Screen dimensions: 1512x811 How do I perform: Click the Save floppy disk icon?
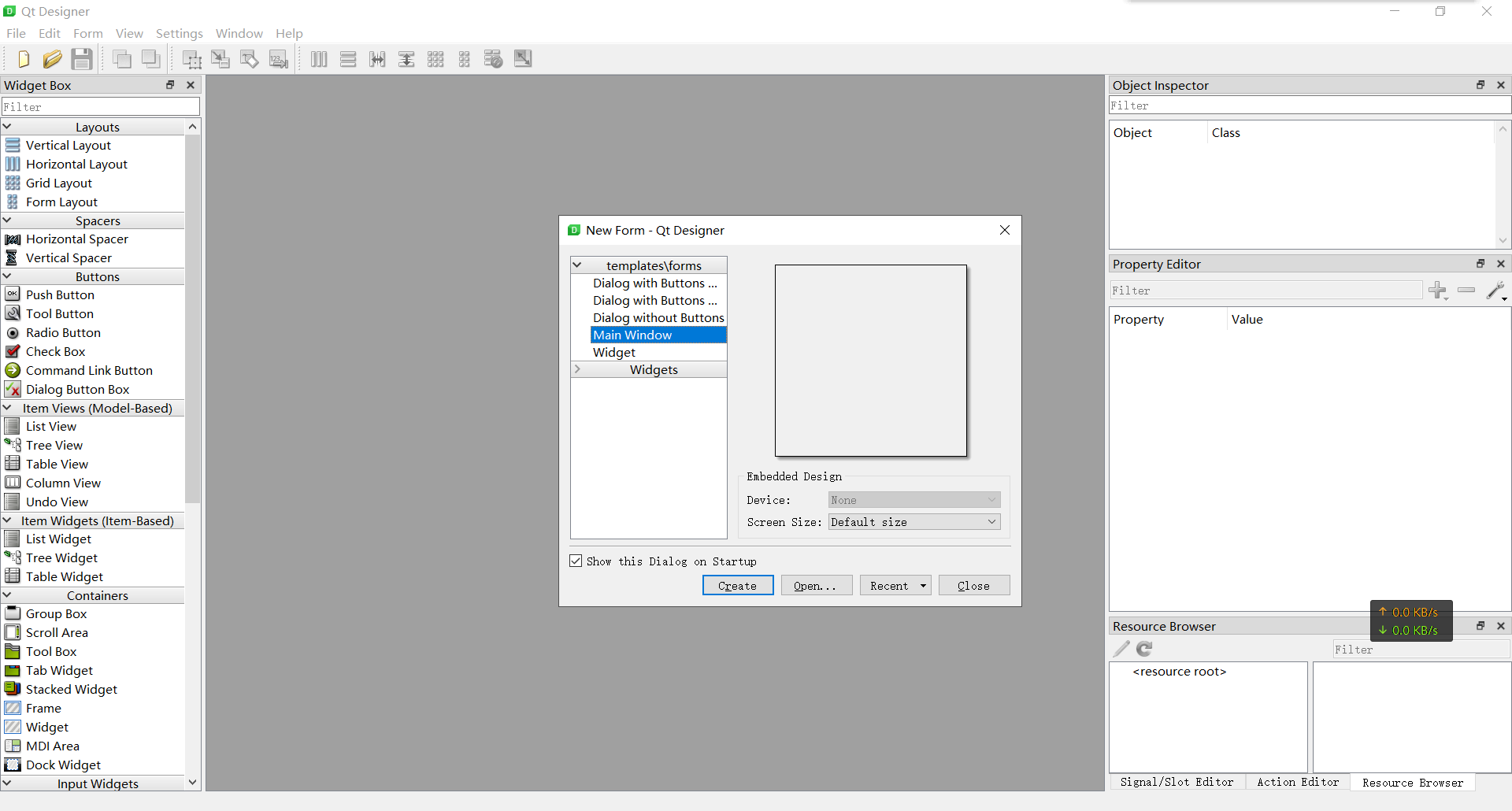(82, 59)
